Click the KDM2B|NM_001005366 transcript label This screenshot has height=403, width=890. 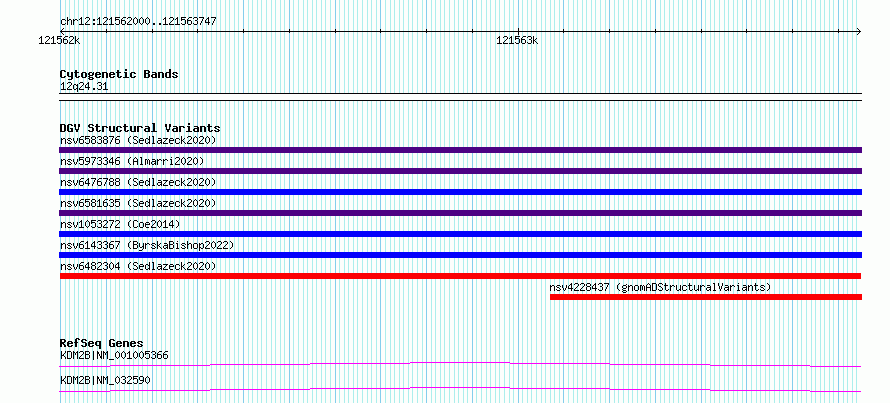(x=114, y=356)
